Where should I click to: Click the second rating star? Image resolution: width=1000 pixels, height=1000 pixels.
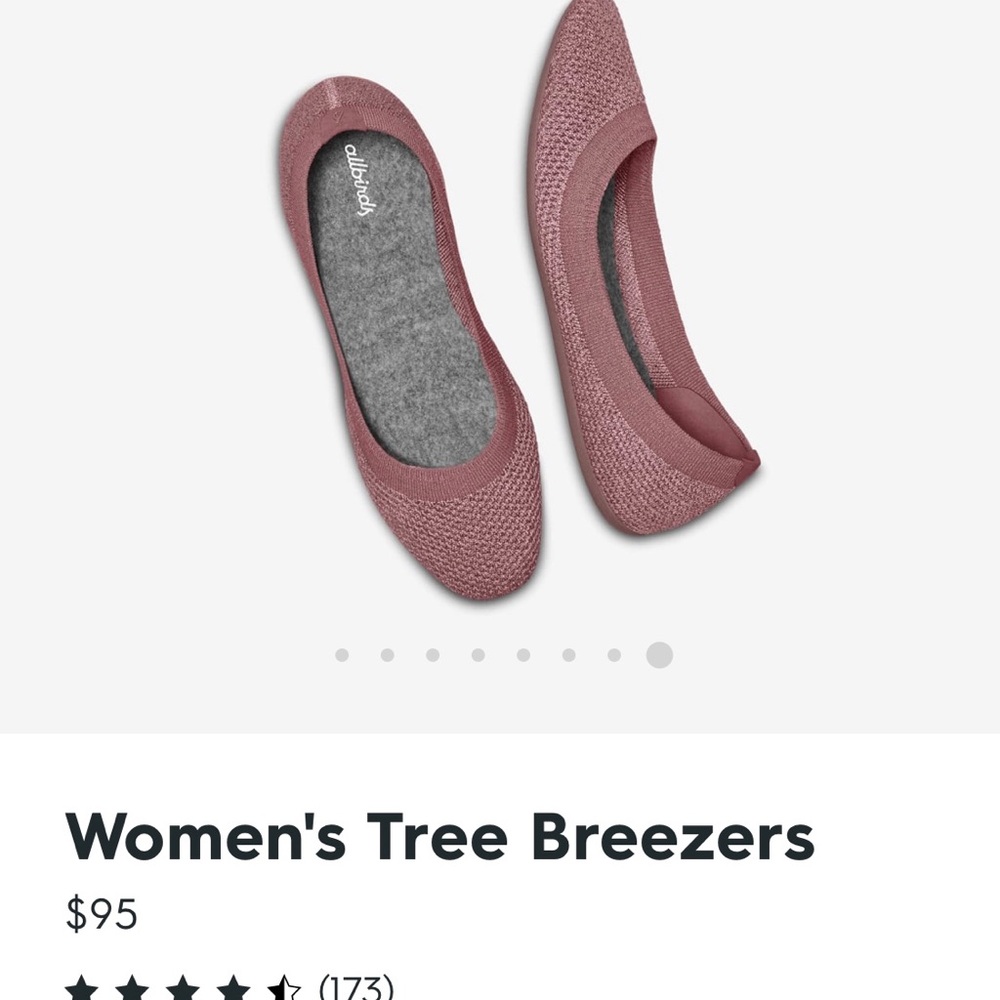[133, 989]
